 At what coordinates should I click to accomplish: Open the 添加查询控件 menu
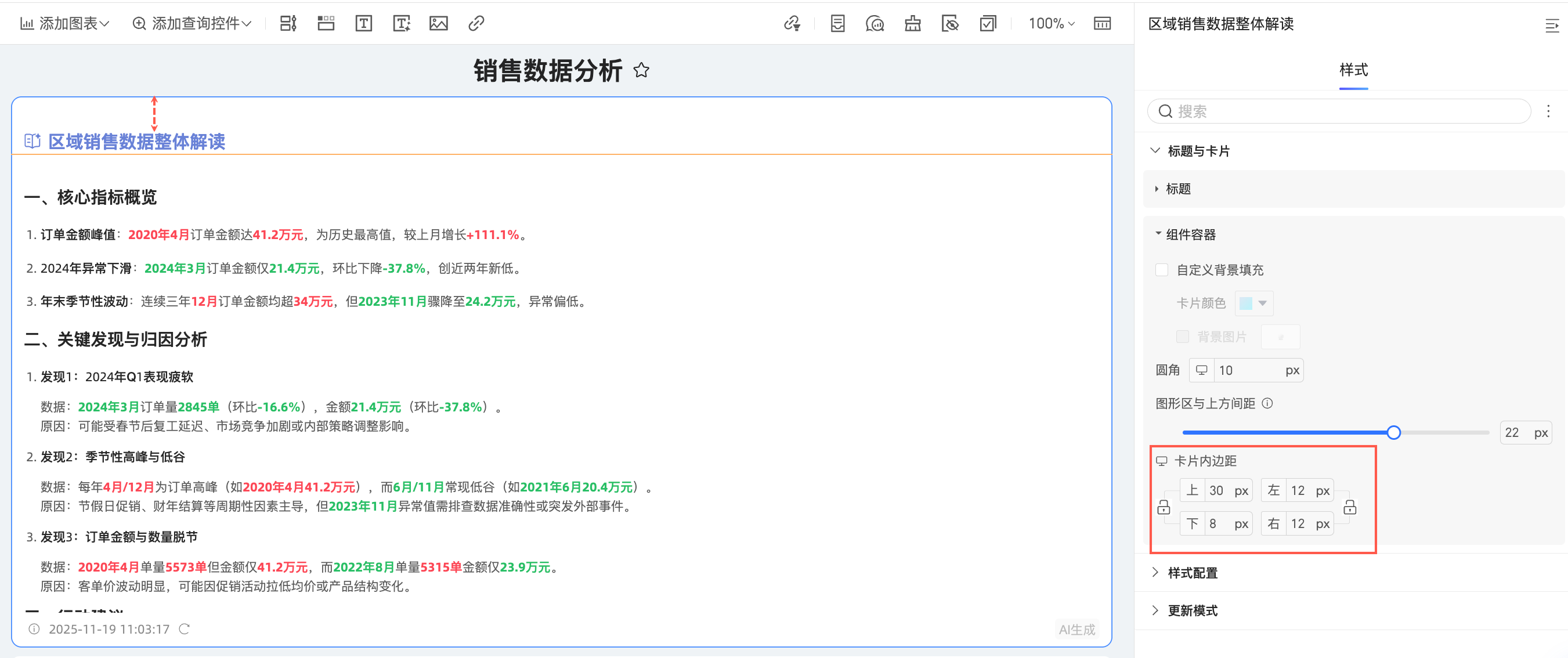(x=192, y=24)
